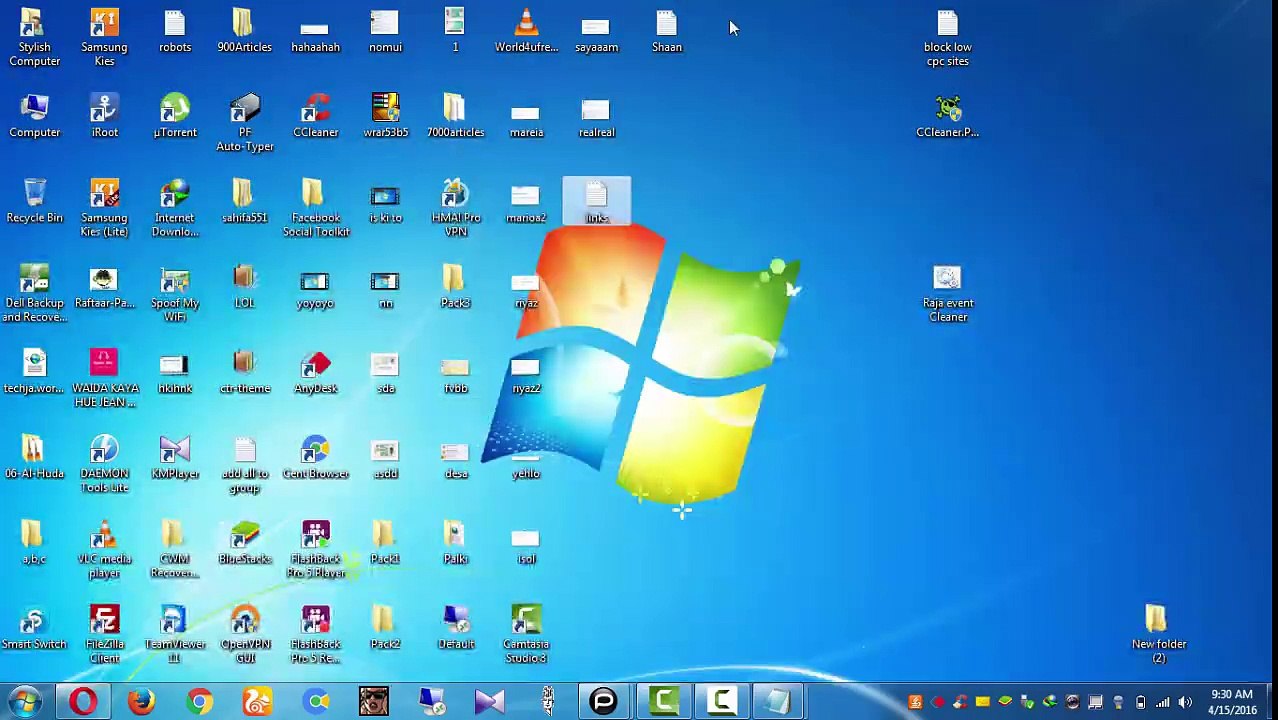The image size is (1278, 720).
Task: Open the LOL archive icon
Action: [x=245, y=286]
